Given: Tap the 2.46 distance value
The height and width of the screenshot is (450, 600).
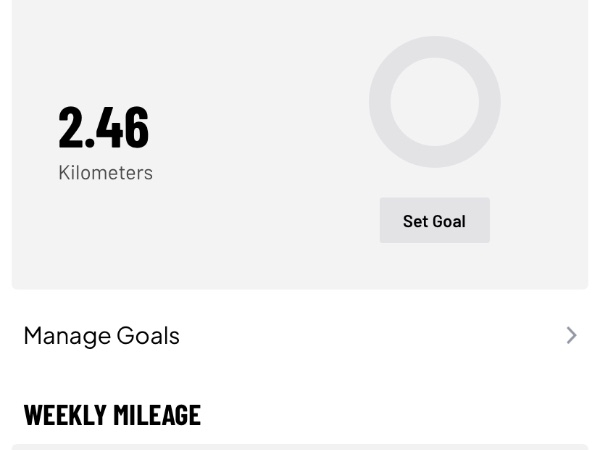Looking at the screenshot, I should (104, 127).
